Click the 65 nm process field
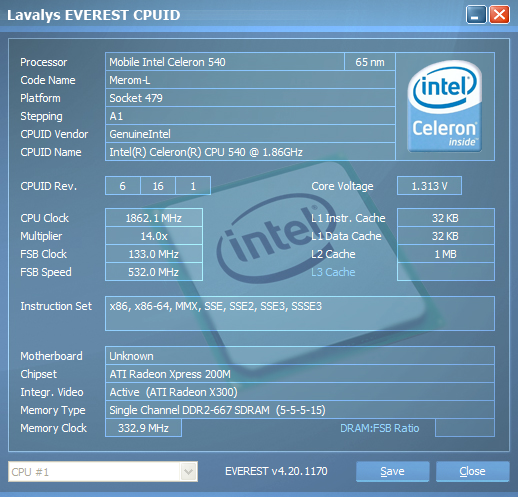518x497 pixels. [370, 62]
